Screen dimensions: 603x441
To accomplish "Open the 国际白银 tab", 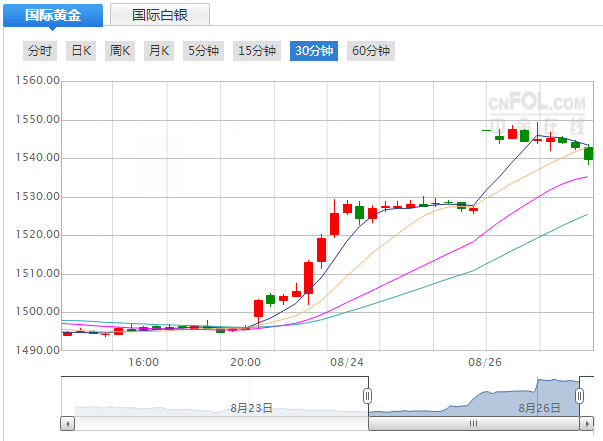I will (x=159, y=14).
